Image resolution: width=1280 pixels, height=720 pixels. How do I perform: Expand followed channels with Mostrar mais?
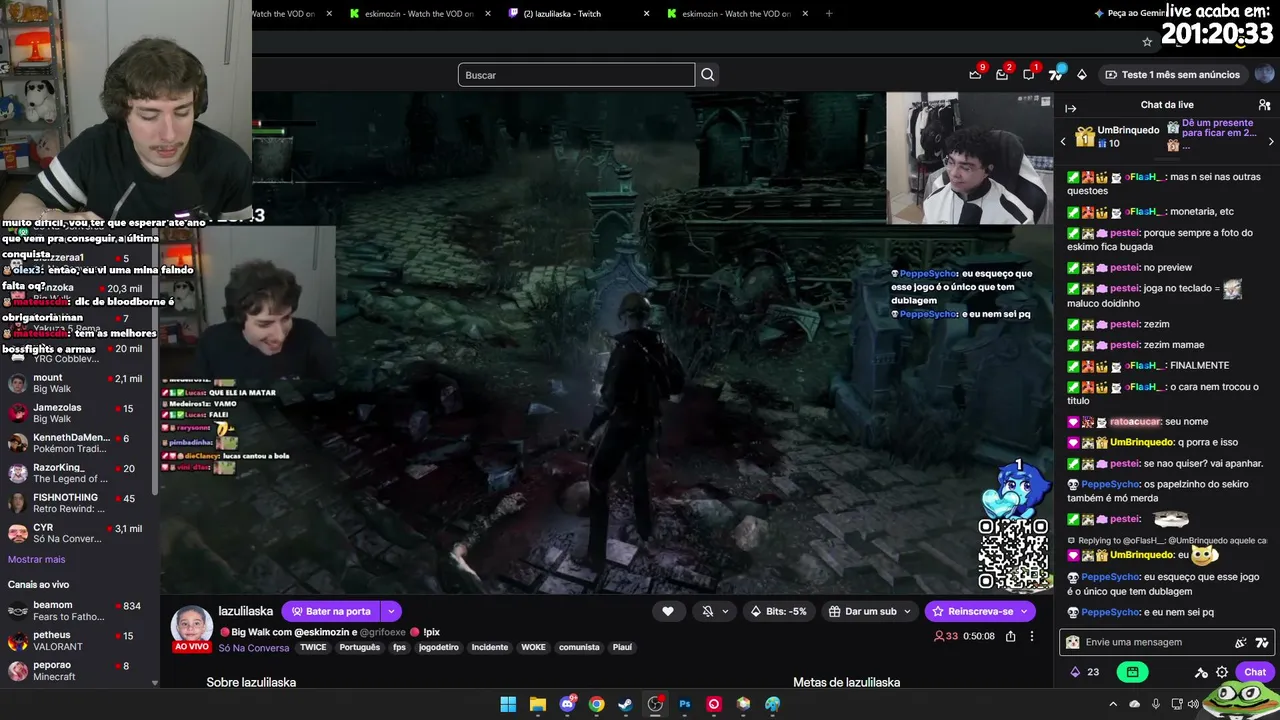(36, 559)
